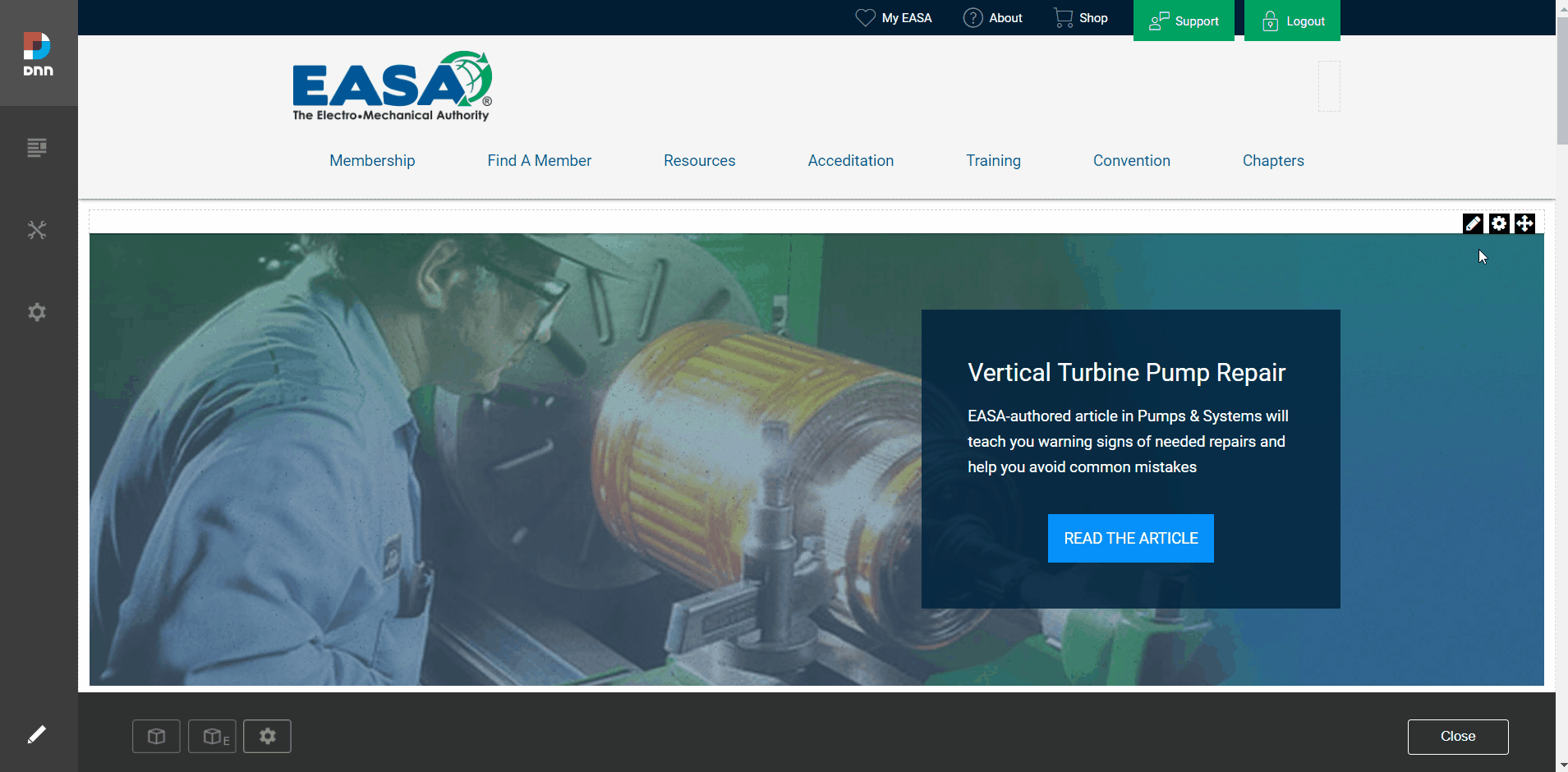Open the My EASA link

pyautogui.click(x=907, y=17)
